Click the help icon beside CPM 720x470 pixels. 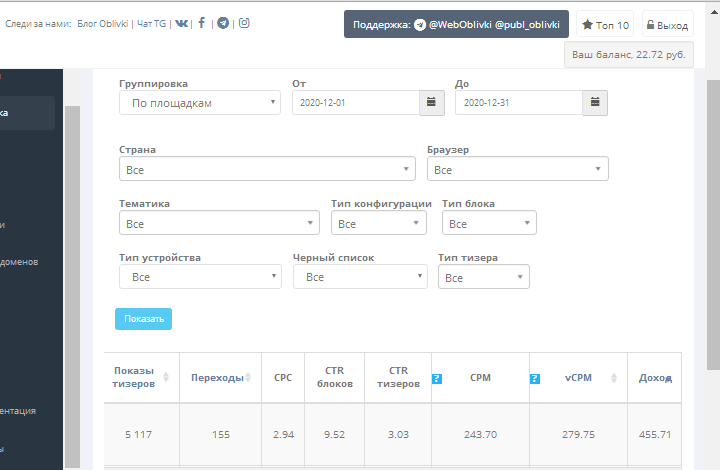(x=437, y=378)
